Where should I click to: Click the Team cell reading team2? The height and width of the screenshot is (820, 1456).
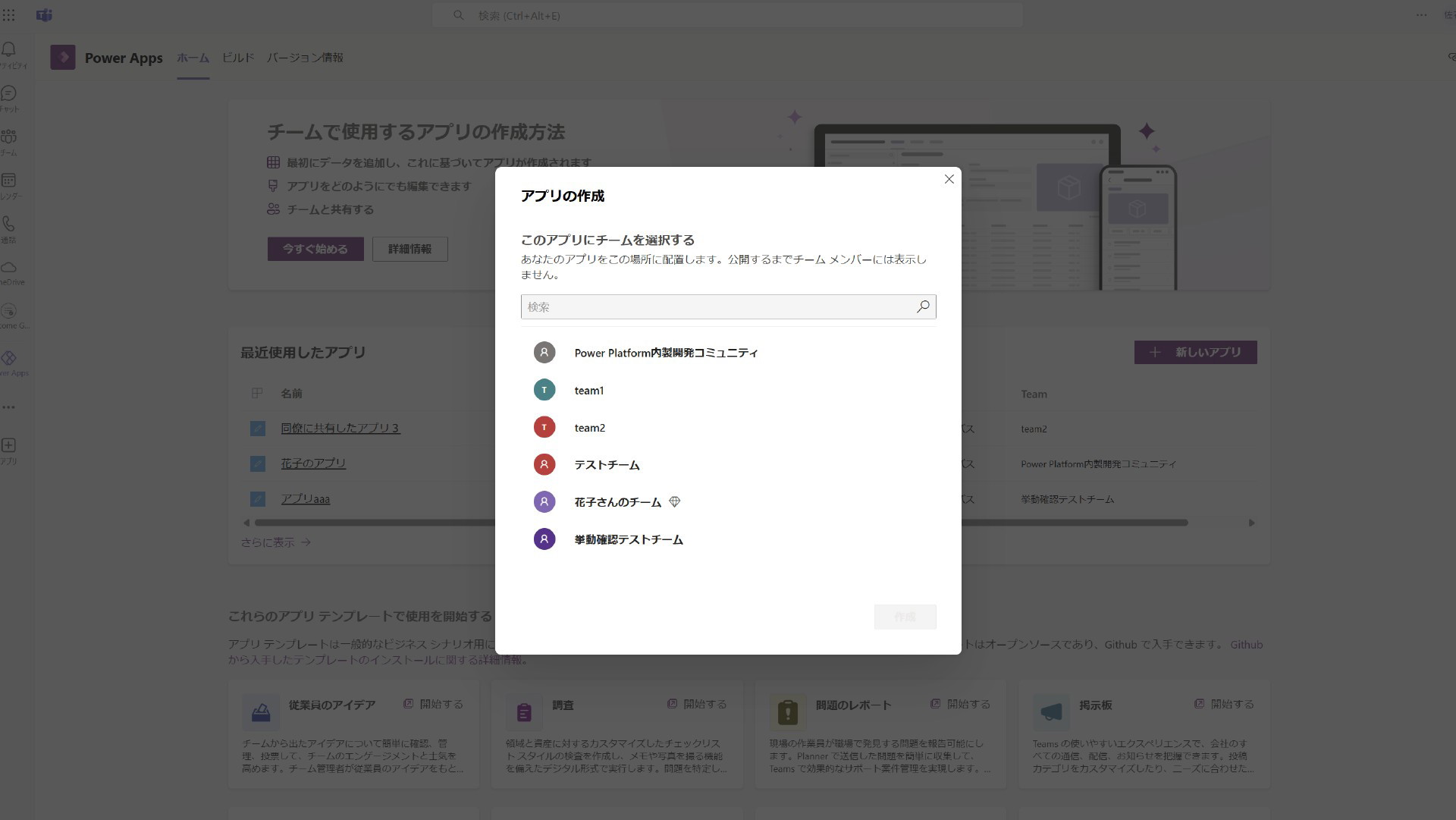coord(1034,429)
